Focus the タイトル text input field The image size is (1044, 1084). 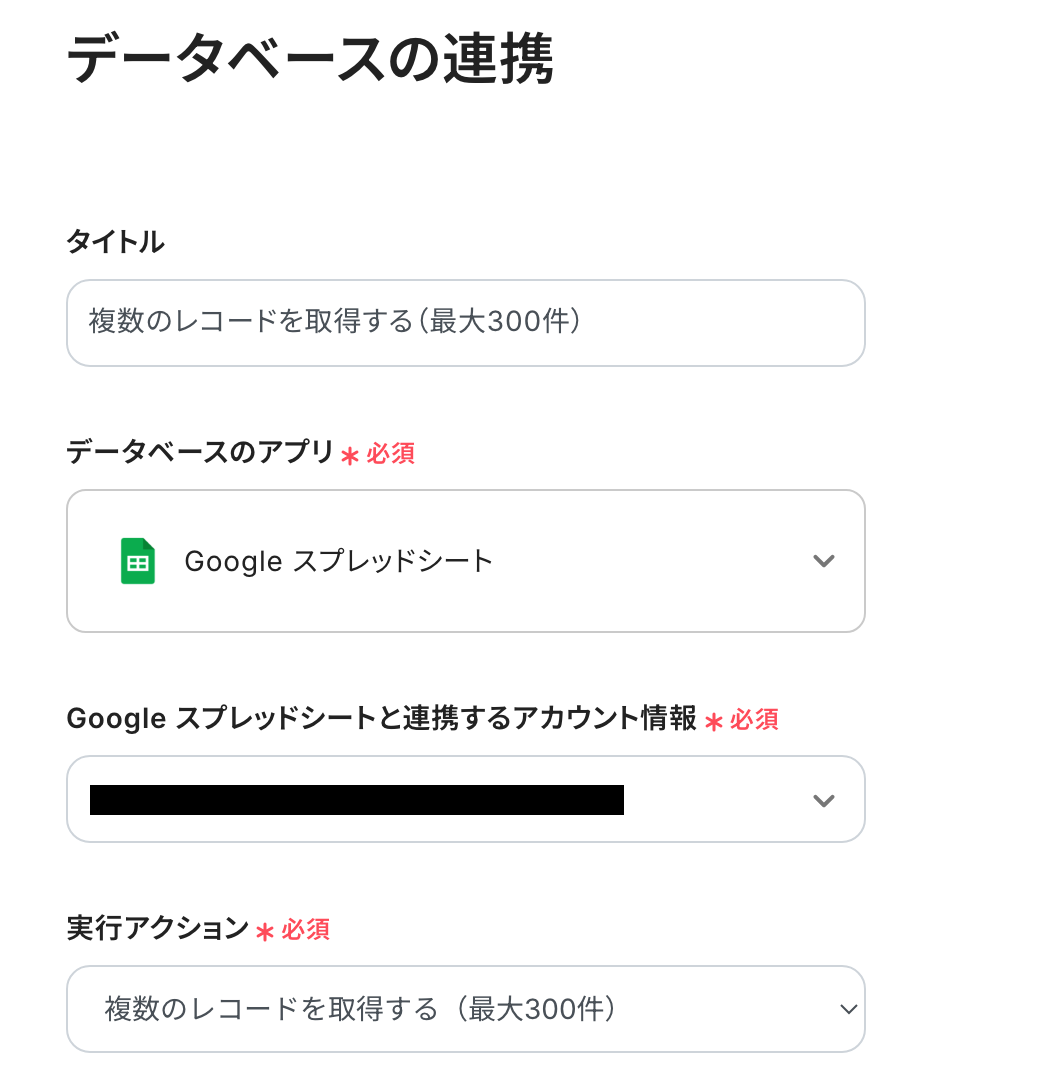click(465, 322)
